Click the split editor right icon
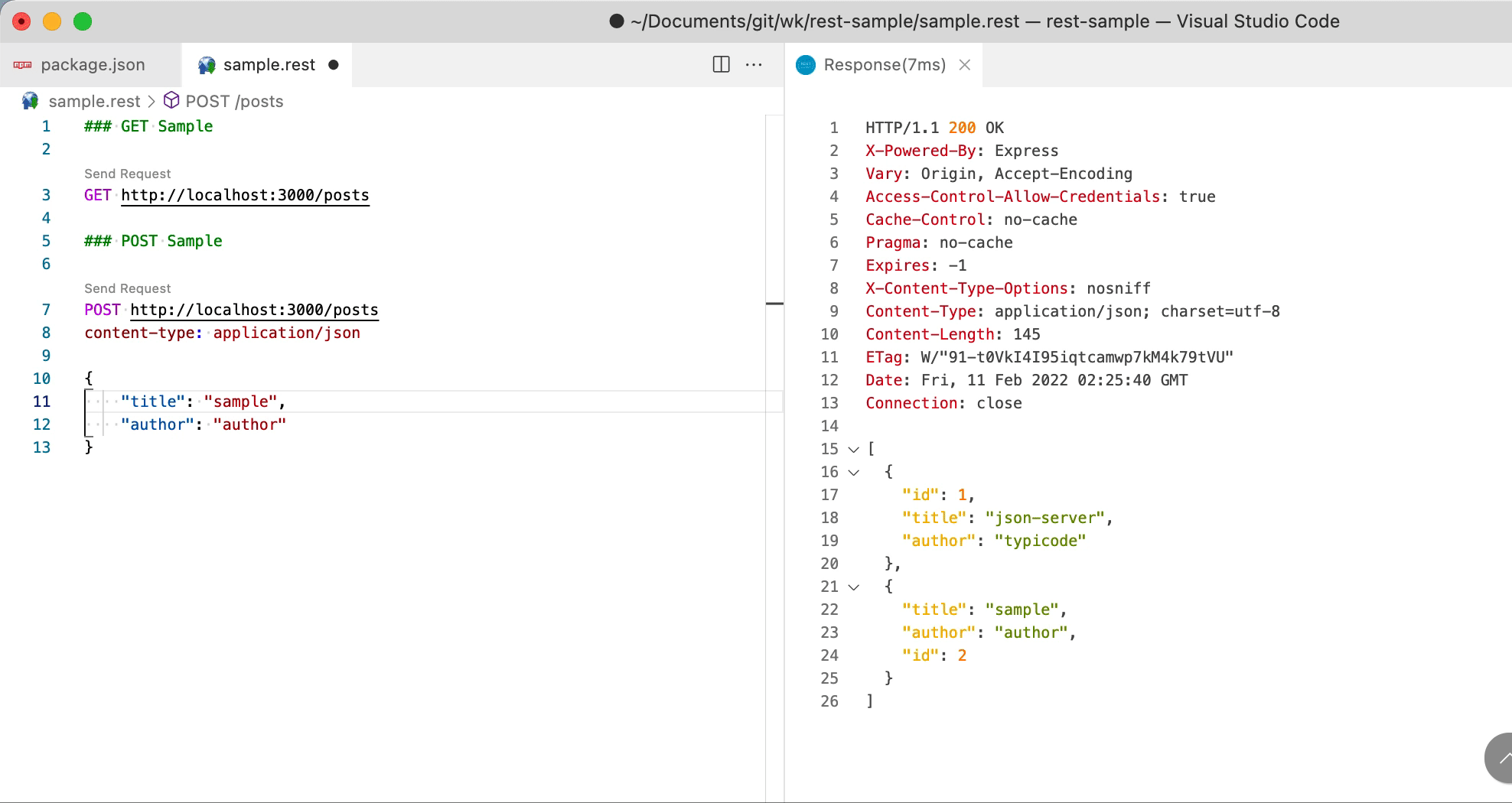This screenshot has width=1512, height=803. point(721,64)
